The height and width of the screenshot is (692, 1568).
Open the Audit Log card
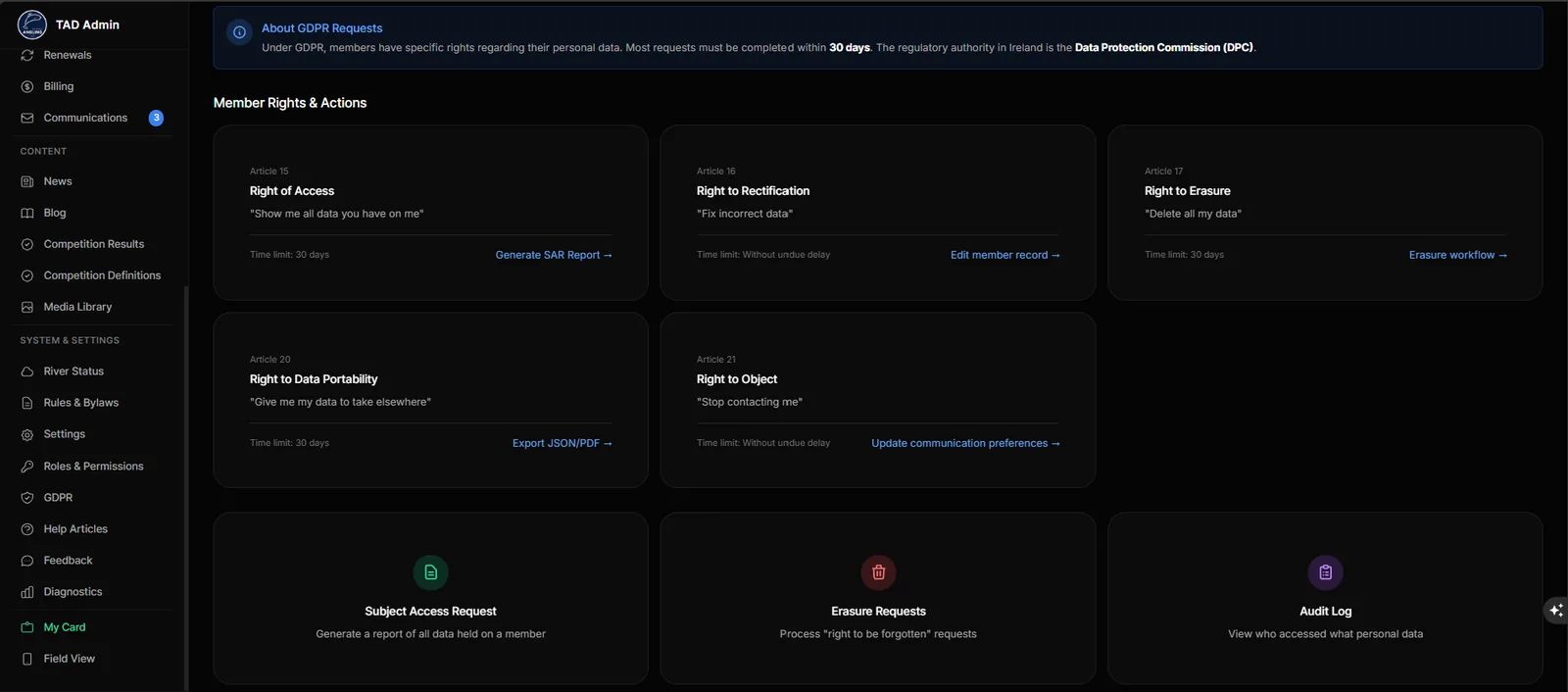pos(1325,598)
